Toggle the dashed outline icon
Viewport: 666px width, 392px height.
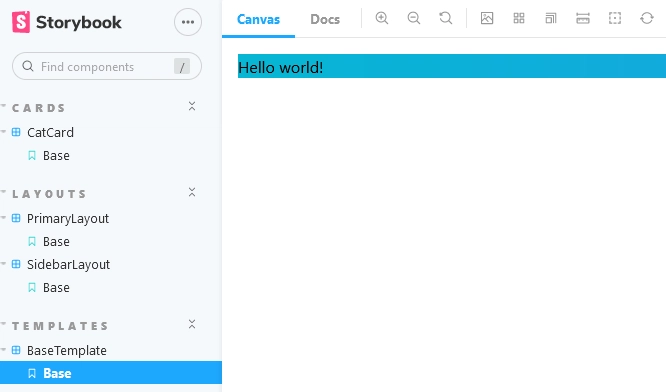tap(615, 18)
